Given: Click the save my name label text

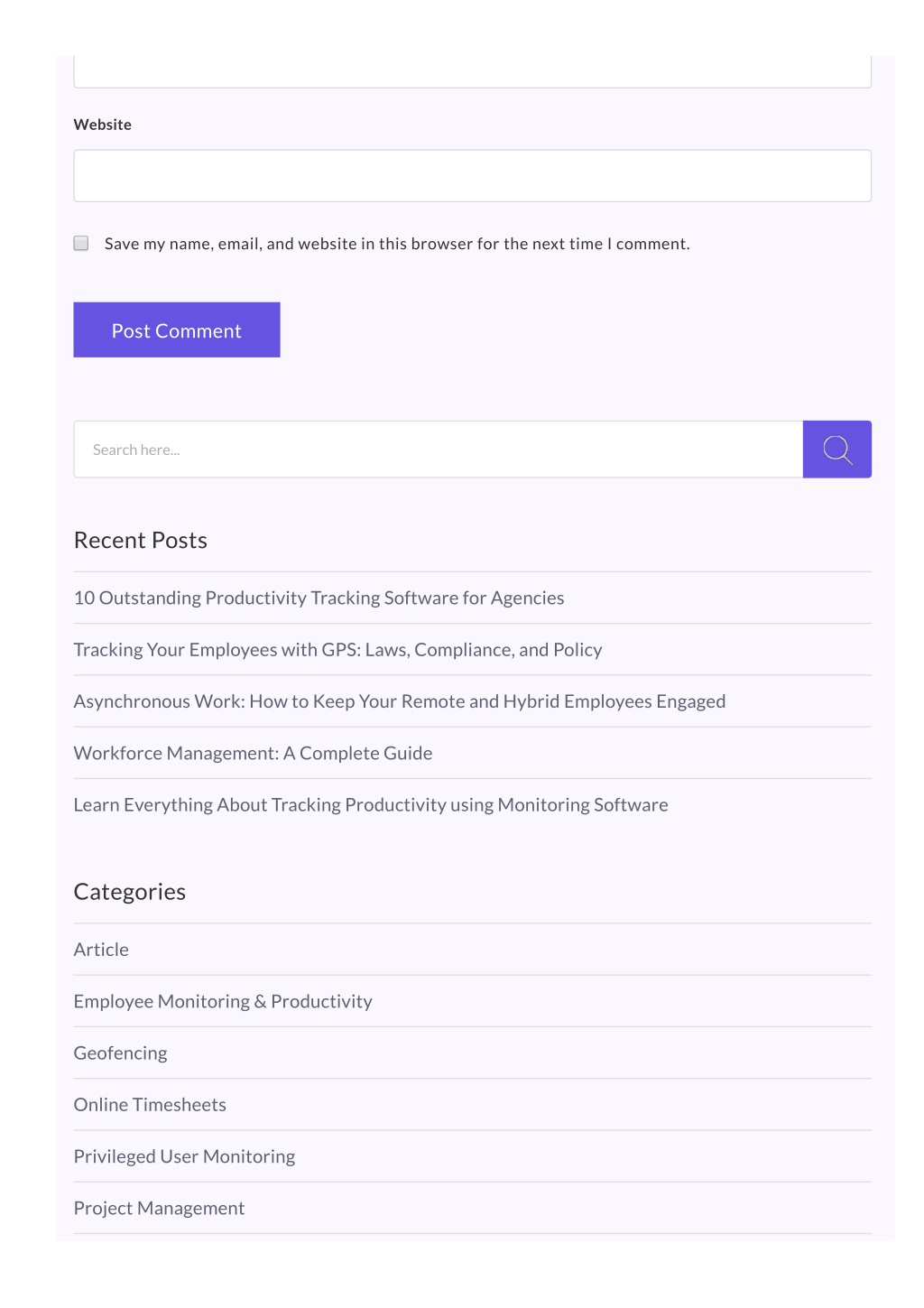Looking at the screenshot, I should coord(397,244).
